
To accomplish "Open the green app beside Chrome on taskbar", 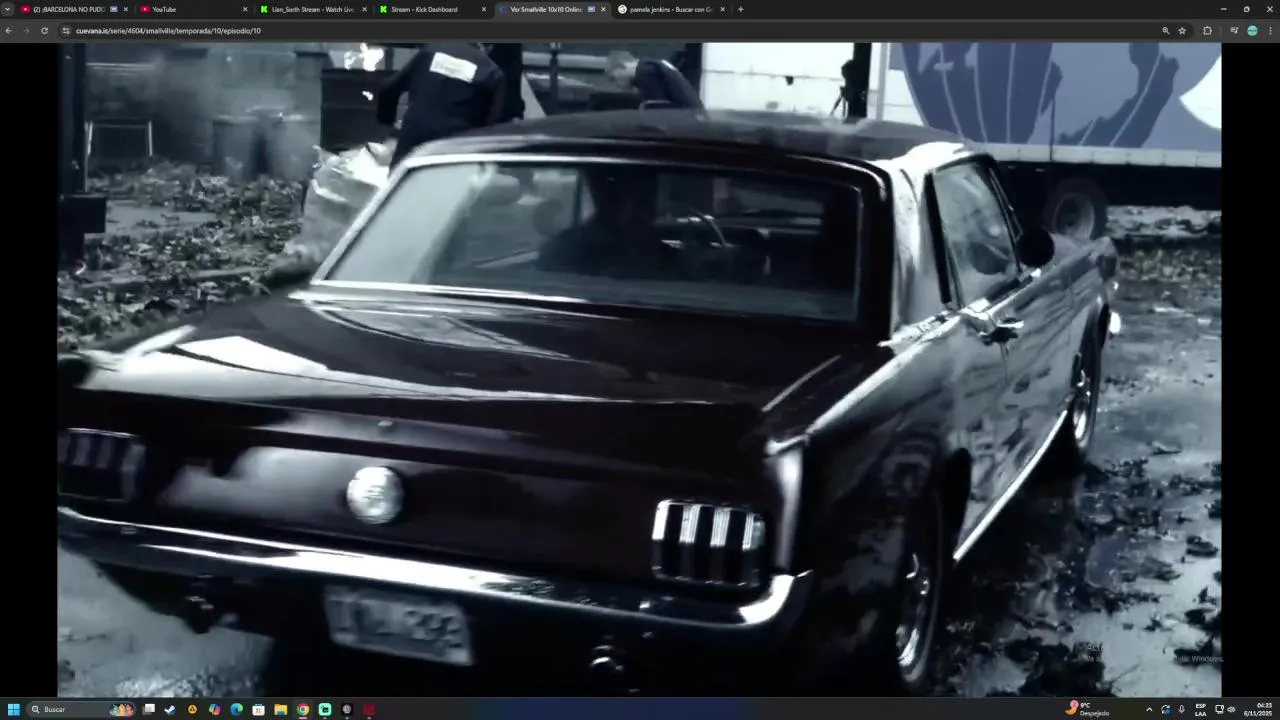I will click(x=325, y=709).
